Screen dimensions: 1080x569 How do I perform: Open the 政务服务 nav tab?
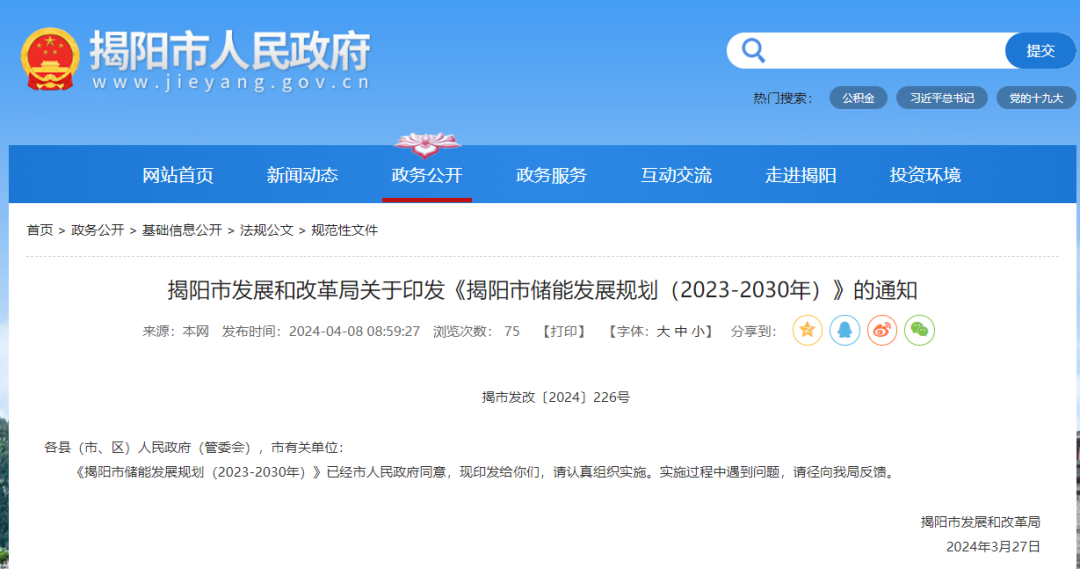click(552, 175)
